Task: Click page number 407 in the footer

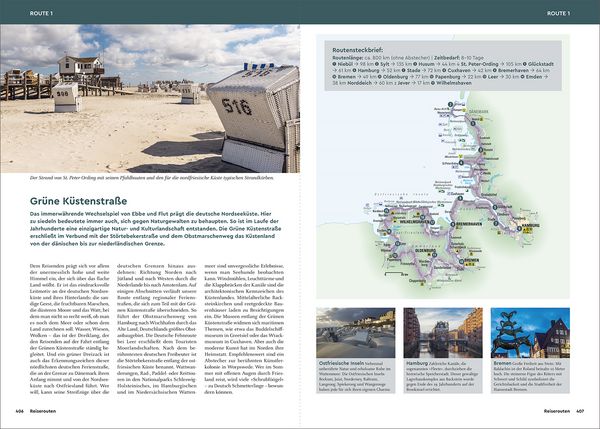Action: coord(580,411)
